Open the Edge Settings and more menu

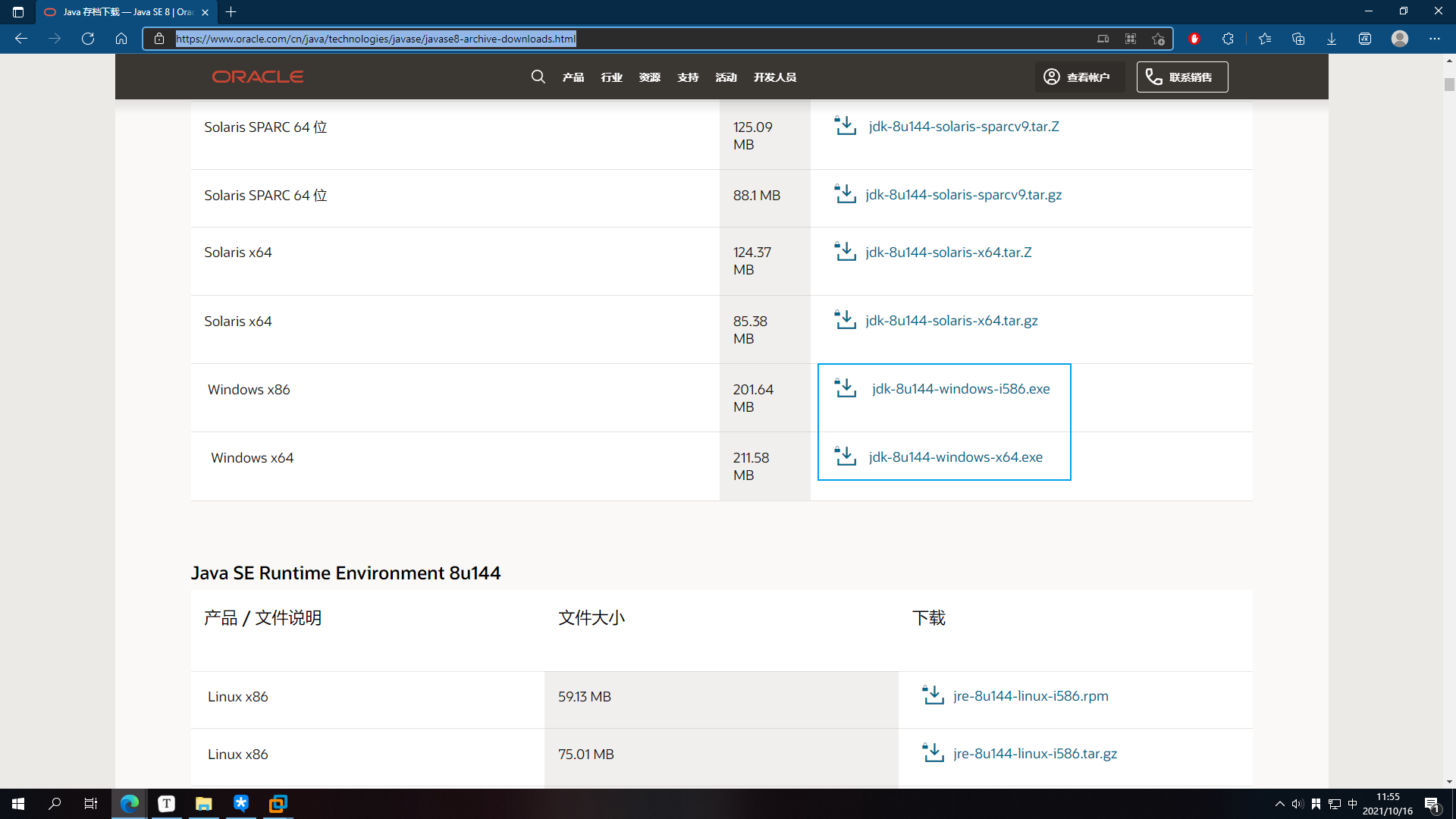point(1434,39)
